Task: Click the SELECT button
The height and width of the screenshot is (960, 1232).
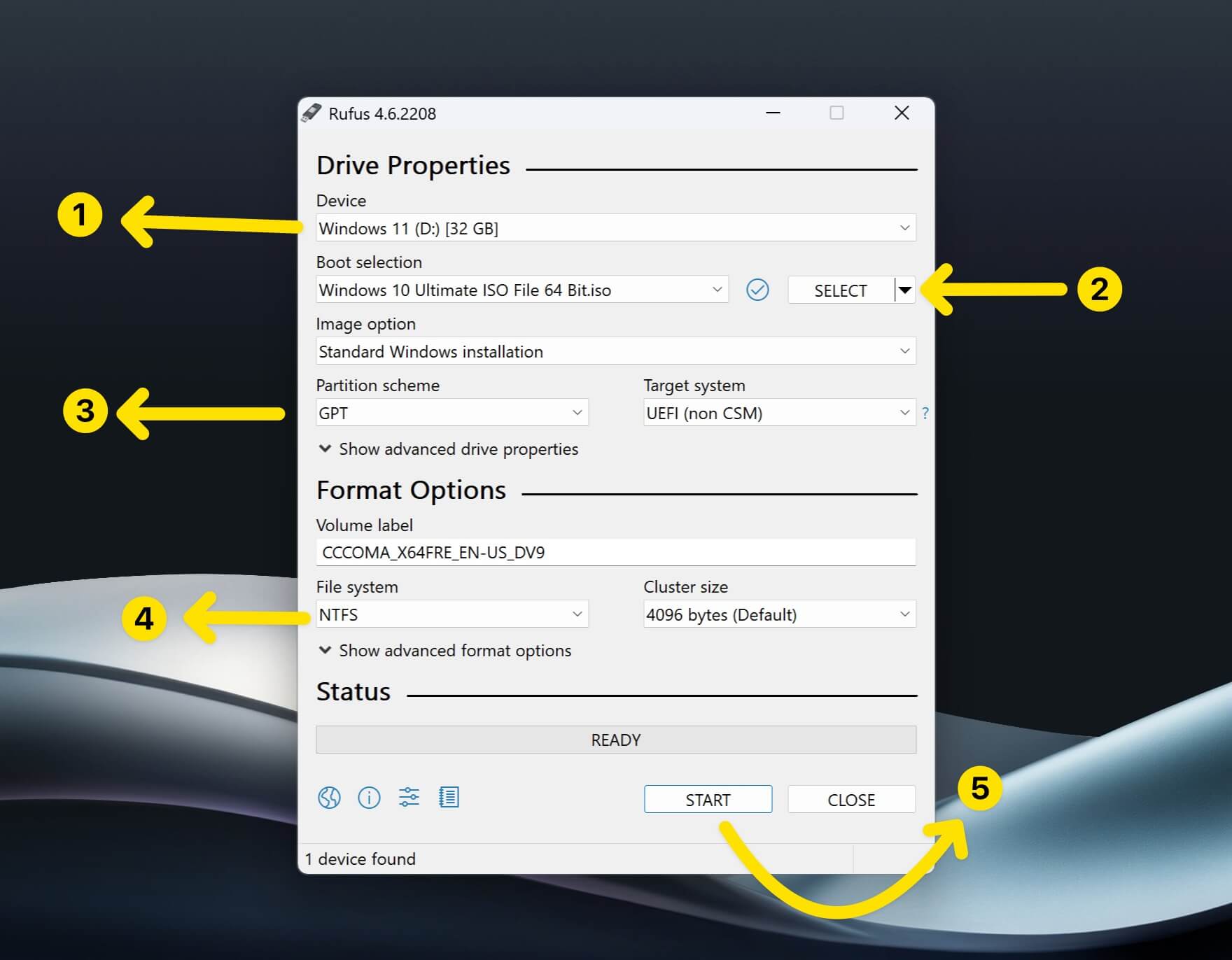Action: (841, 290)
